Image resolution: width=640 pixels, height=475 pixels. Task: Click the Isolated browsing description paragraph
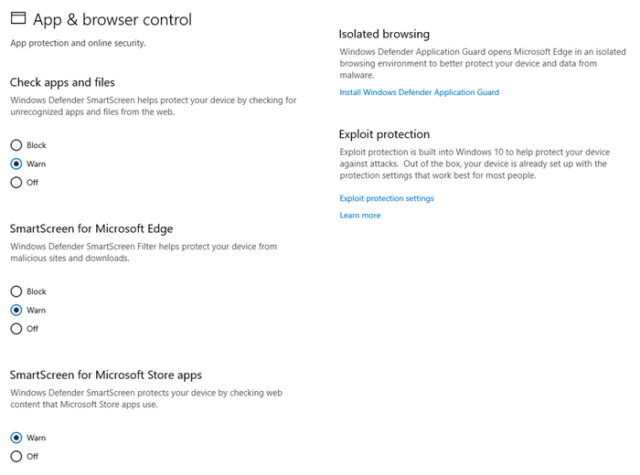point(482,62)
